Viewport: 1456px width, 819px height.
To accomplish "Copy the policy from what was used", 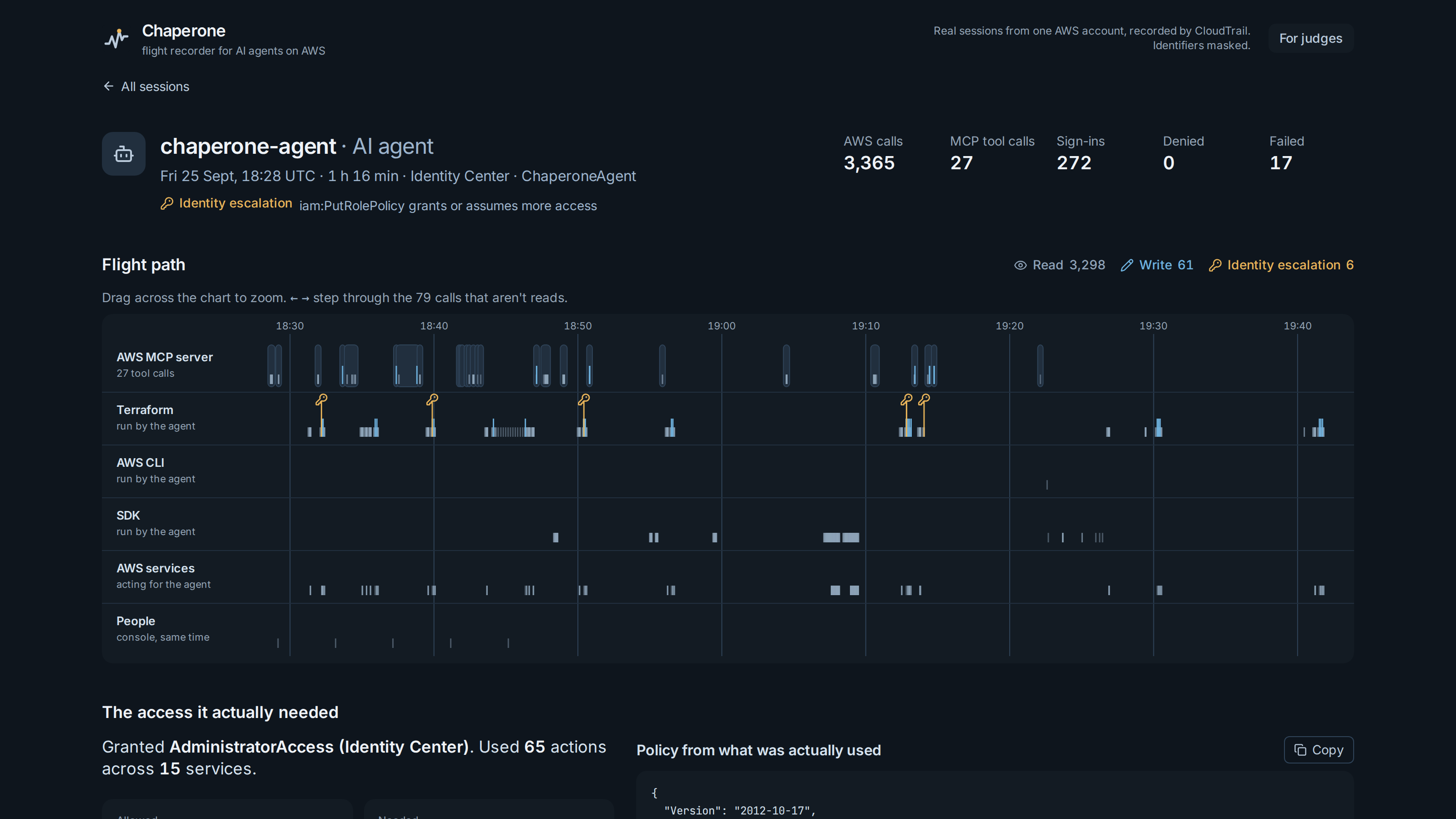I will click(1319, 750).
